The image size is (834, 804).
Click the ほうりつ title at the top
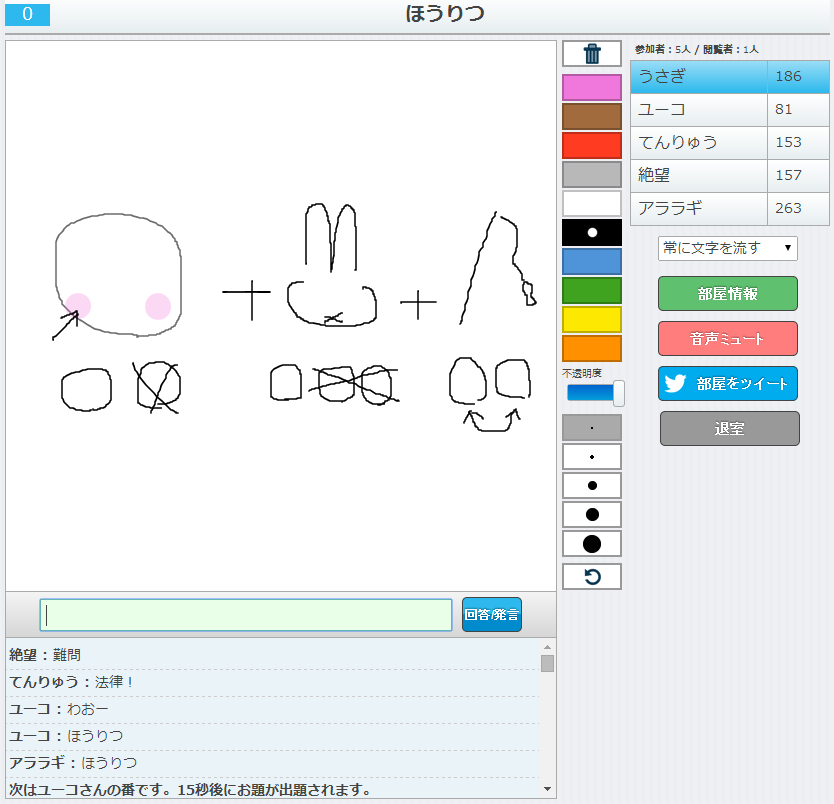pyautogui.click(x=445, y=14)
